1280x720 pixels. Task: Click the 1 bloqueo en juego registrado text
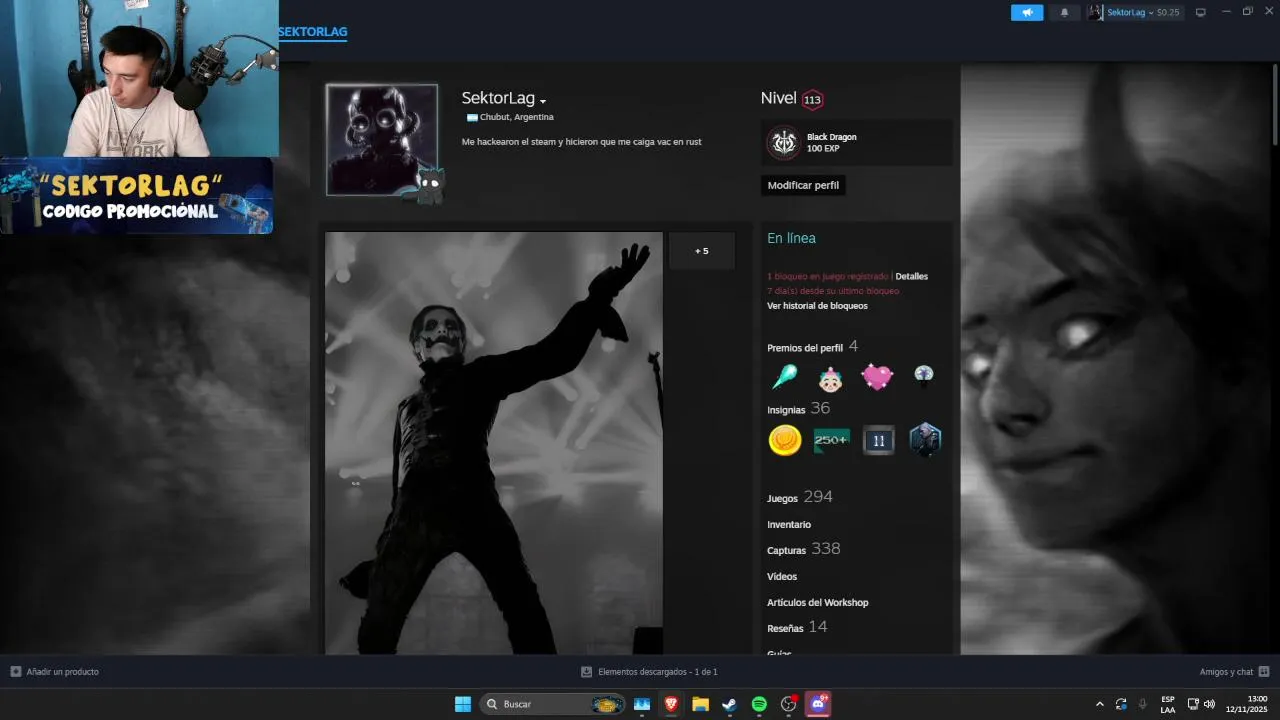[x=827, y=276]
